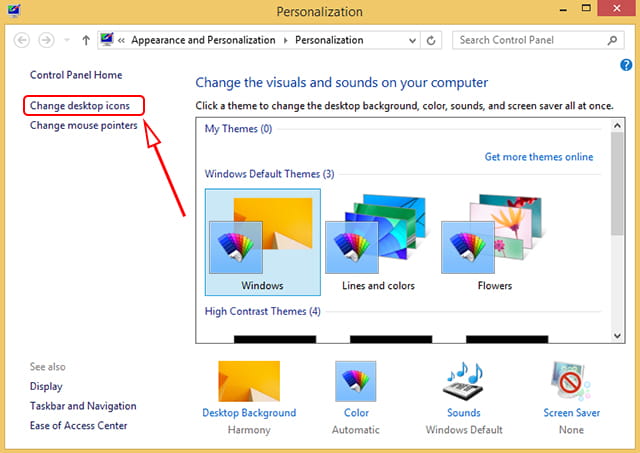
Task: Expand the address bar history dropdown
Action: point(412,40)
